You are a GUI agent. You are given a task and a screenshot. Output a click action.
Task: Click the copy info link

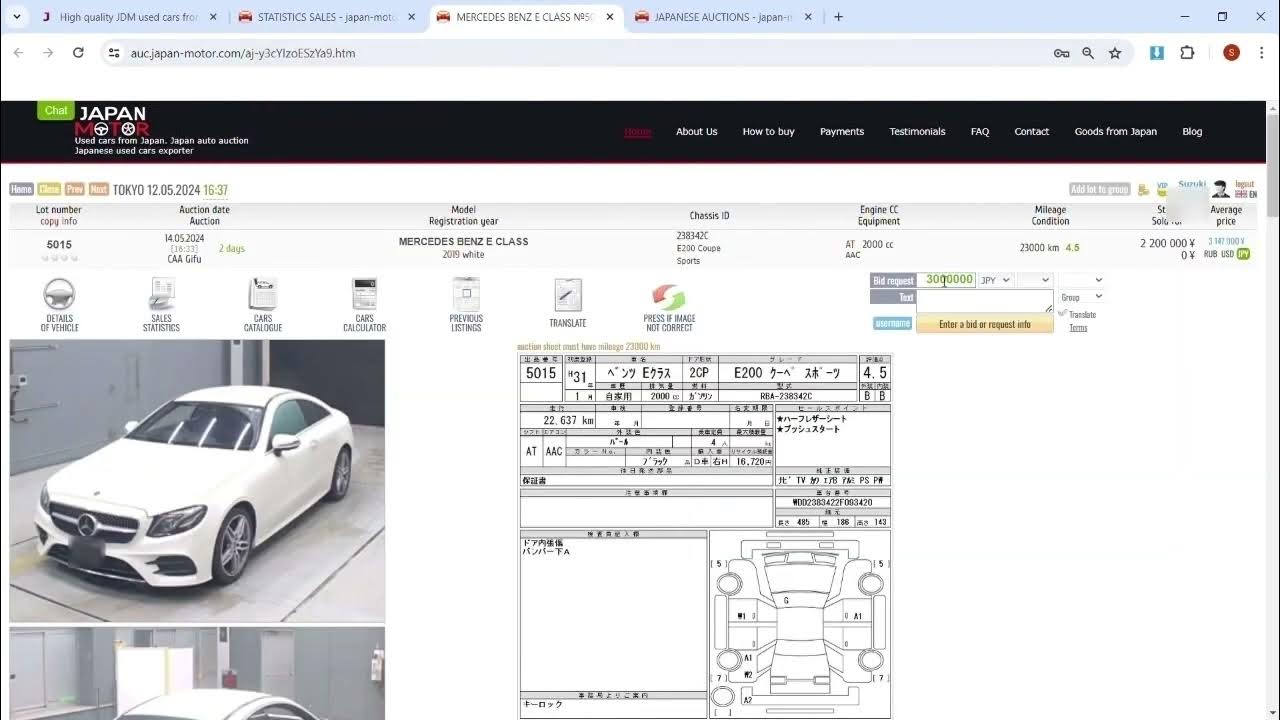point(58,221)
